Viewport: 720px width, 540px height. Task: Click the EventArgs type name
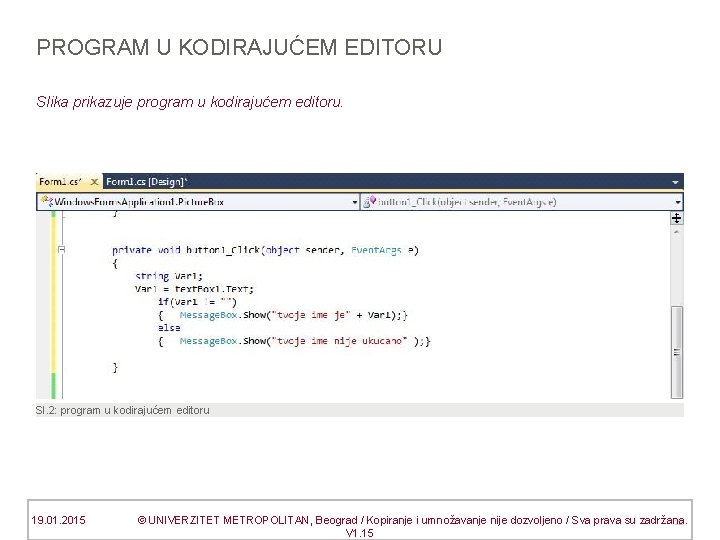pyautogui.click(x=376, y=250)
